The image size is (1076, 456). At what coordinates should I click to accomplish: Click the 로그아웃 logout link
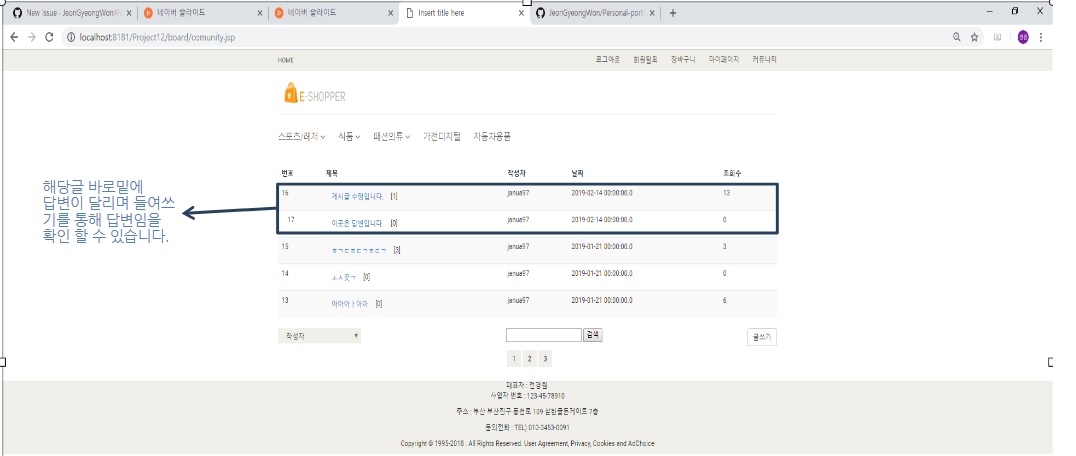coord(607,60)
